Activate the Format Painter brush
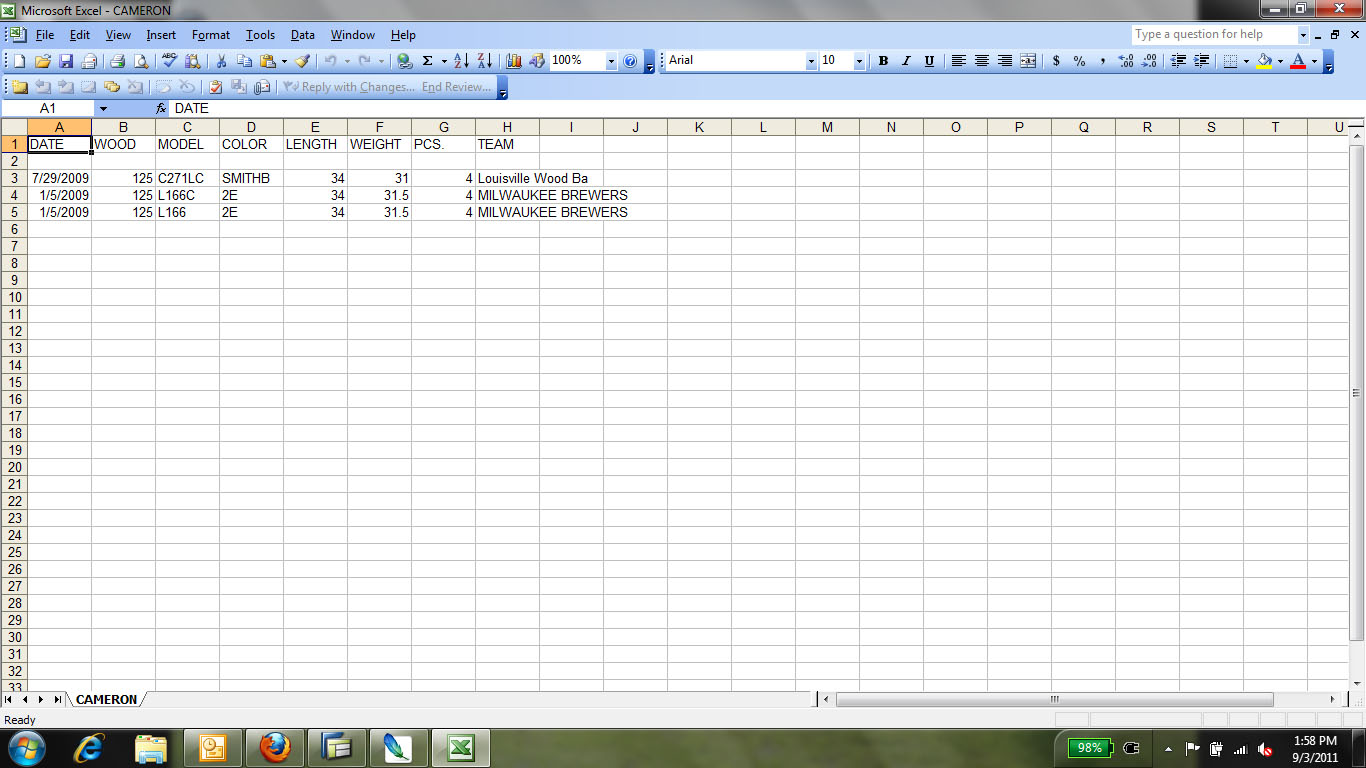Viewport: 1366px width, 768px height. tap(302, 61)
